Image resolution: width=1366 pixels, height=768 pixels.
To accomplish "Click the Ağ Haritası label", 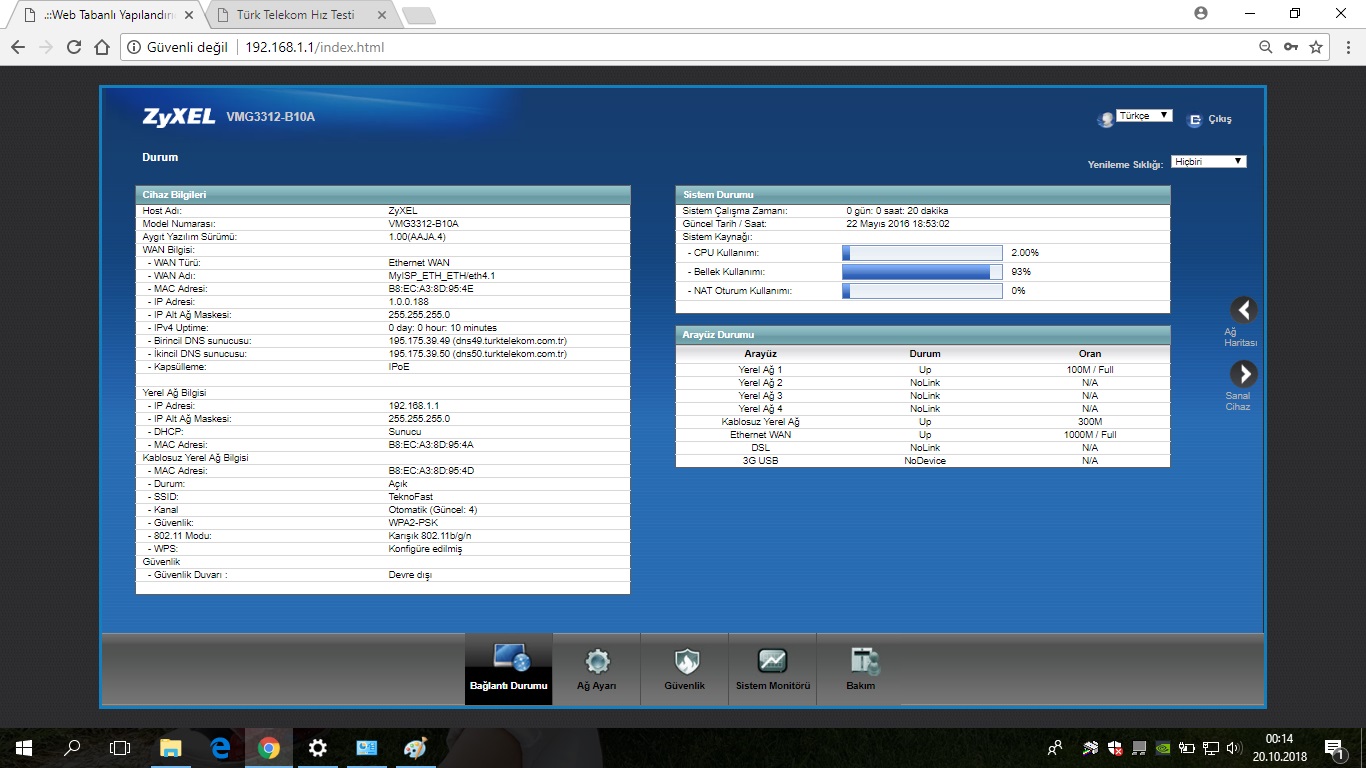I will [1240, 337].
